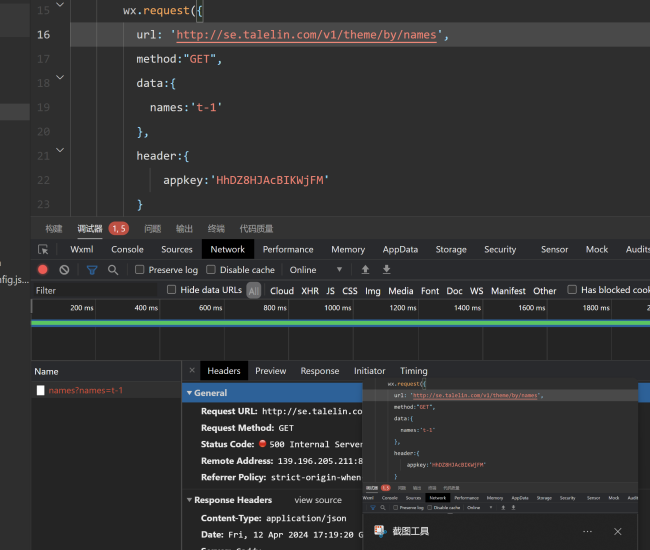Open the Response tab of the request

click(319, 371)
